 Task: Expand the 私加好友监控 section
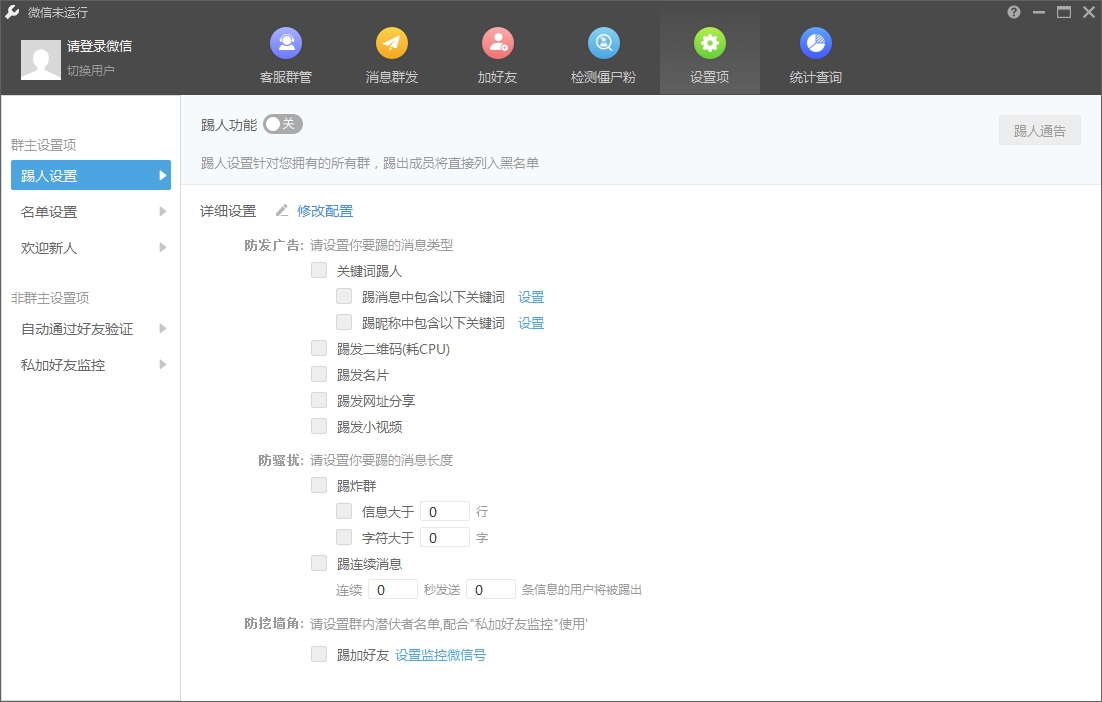point(90,365)
